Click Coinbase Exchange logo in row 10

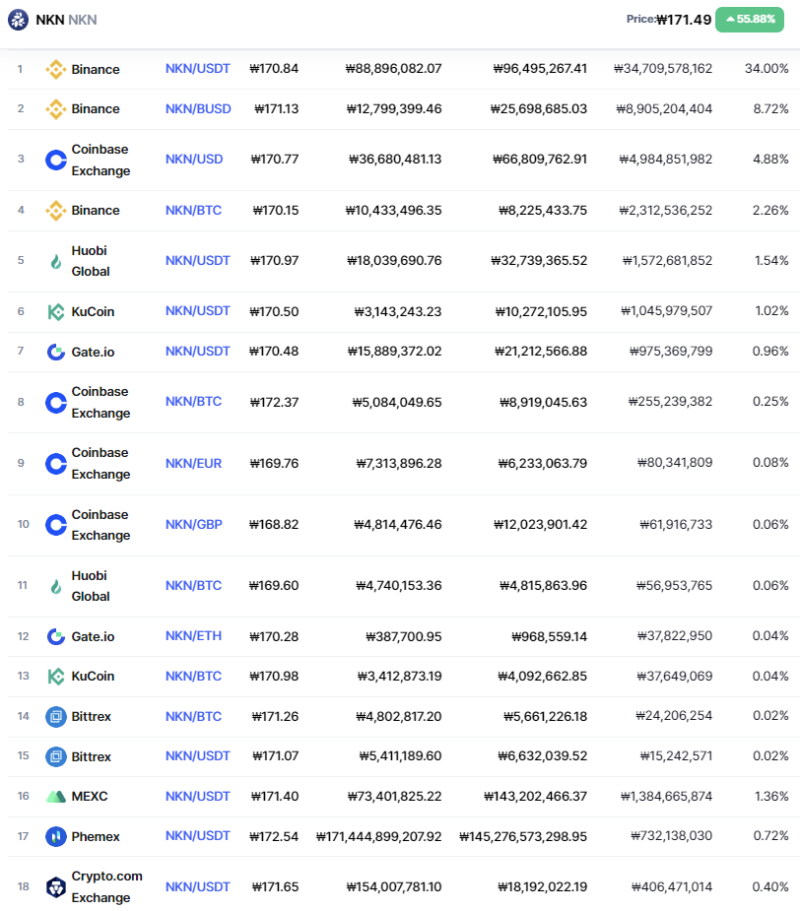(56, 525)
